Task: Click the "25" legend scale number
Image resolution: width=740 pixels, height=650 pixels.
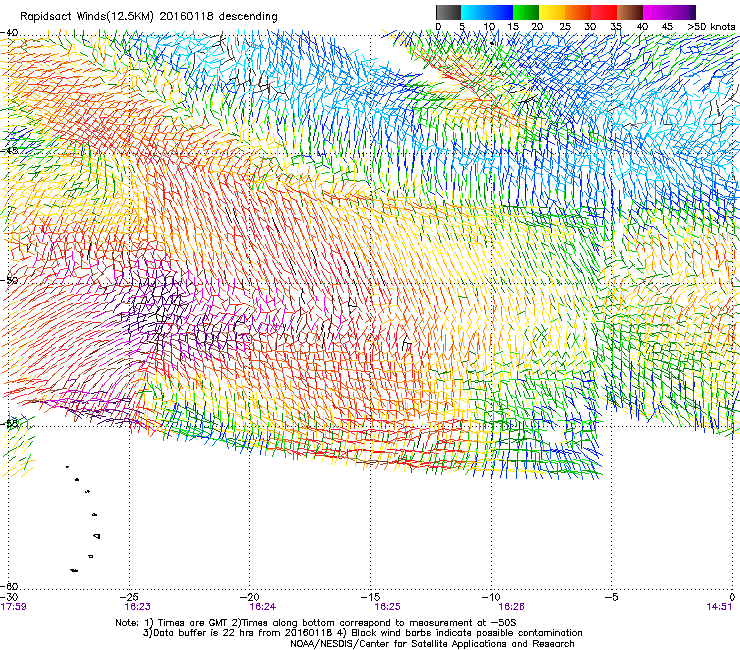Action: pos(565,27)
